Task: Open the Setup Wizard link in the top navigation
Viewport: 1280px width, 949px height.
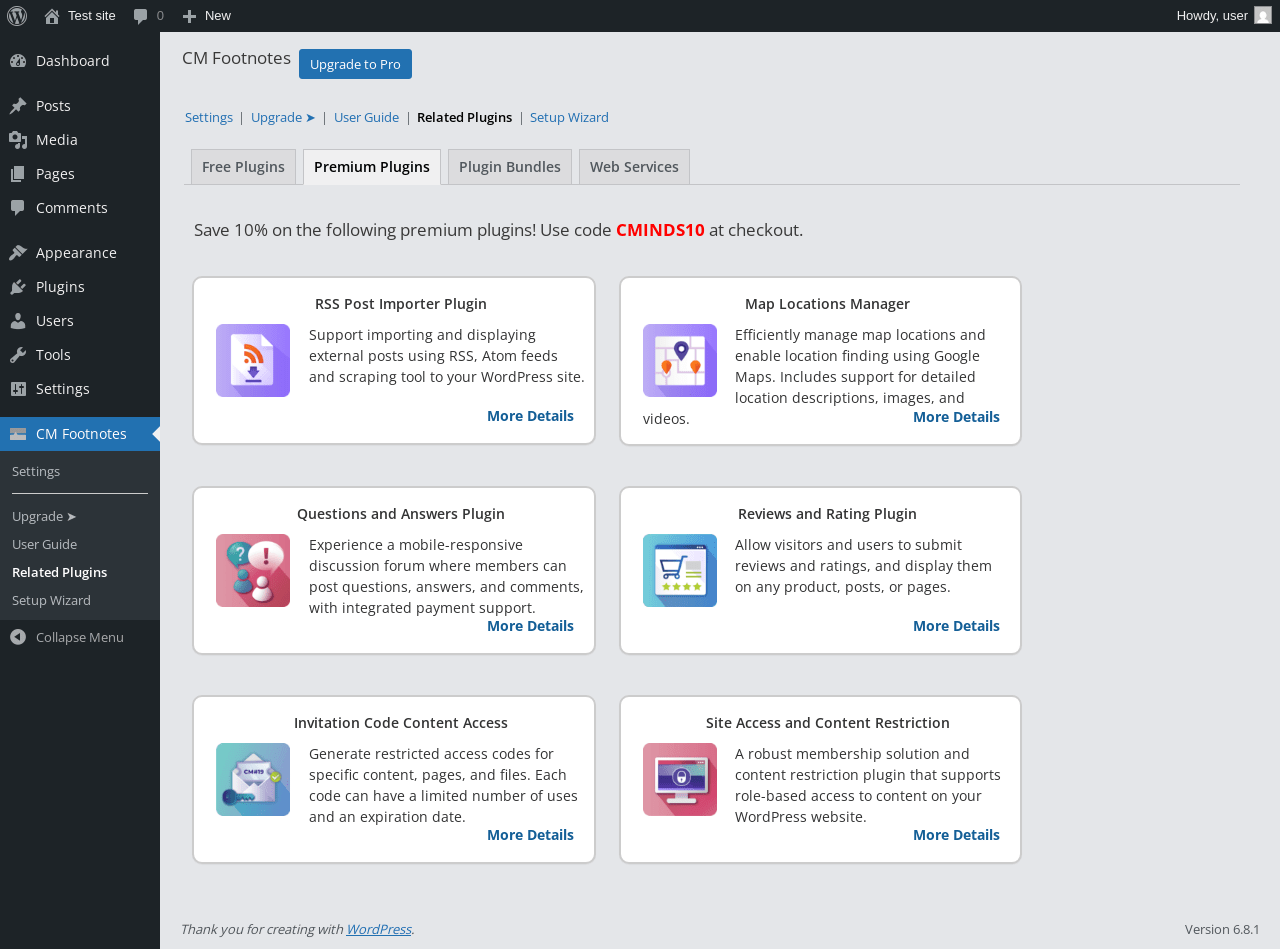Action: tap(569, 117)
